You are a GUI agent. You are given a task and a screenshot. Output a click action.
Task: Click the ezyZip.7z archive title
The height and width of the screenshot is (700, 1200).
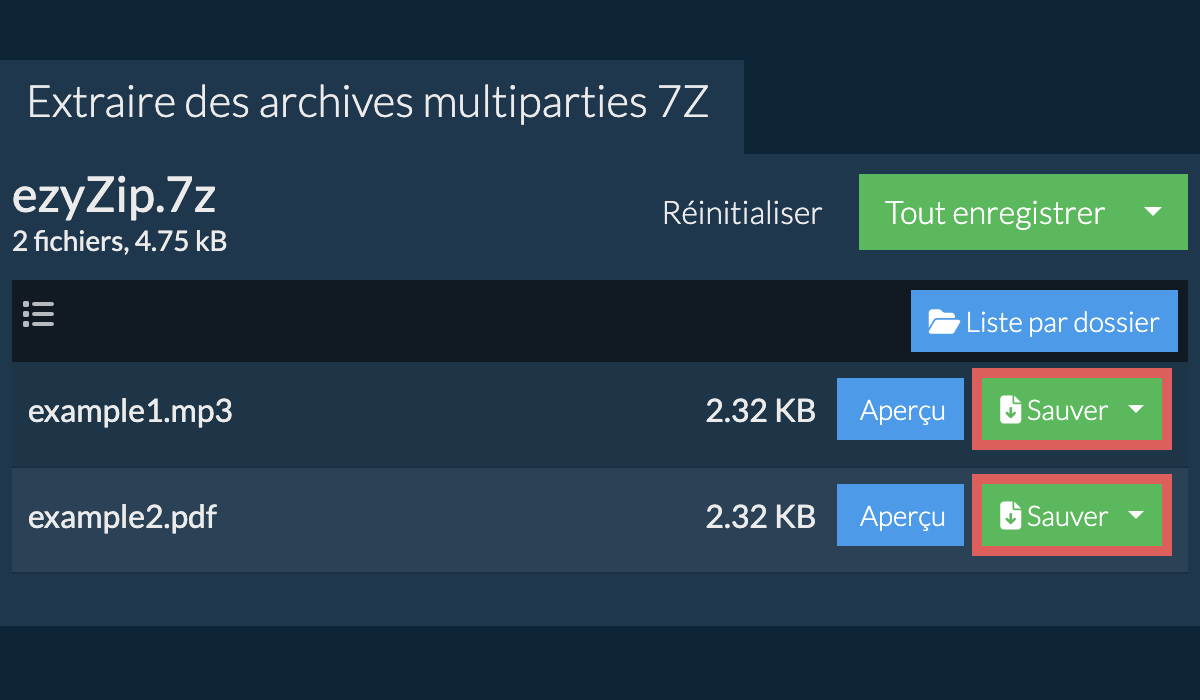(114, 198)
